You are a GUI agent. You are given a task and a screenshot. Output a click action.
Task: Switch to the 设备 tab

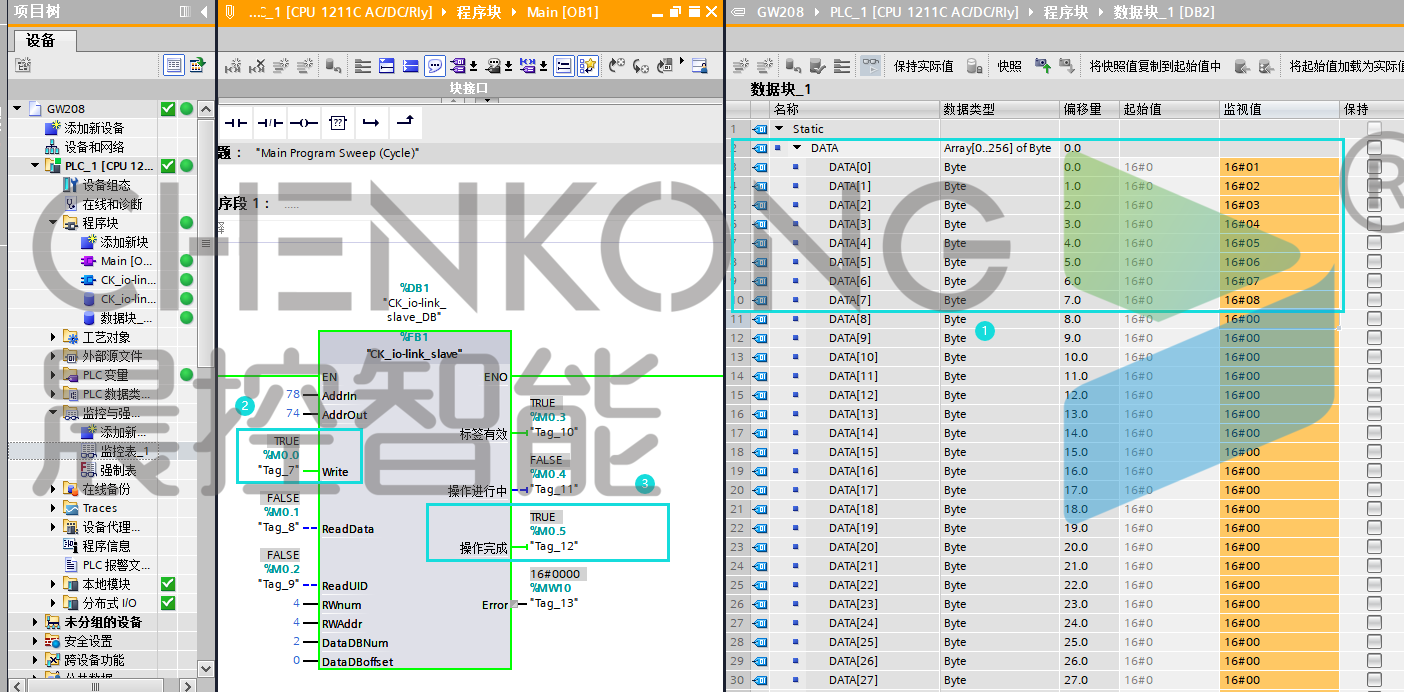click(41, 41)
